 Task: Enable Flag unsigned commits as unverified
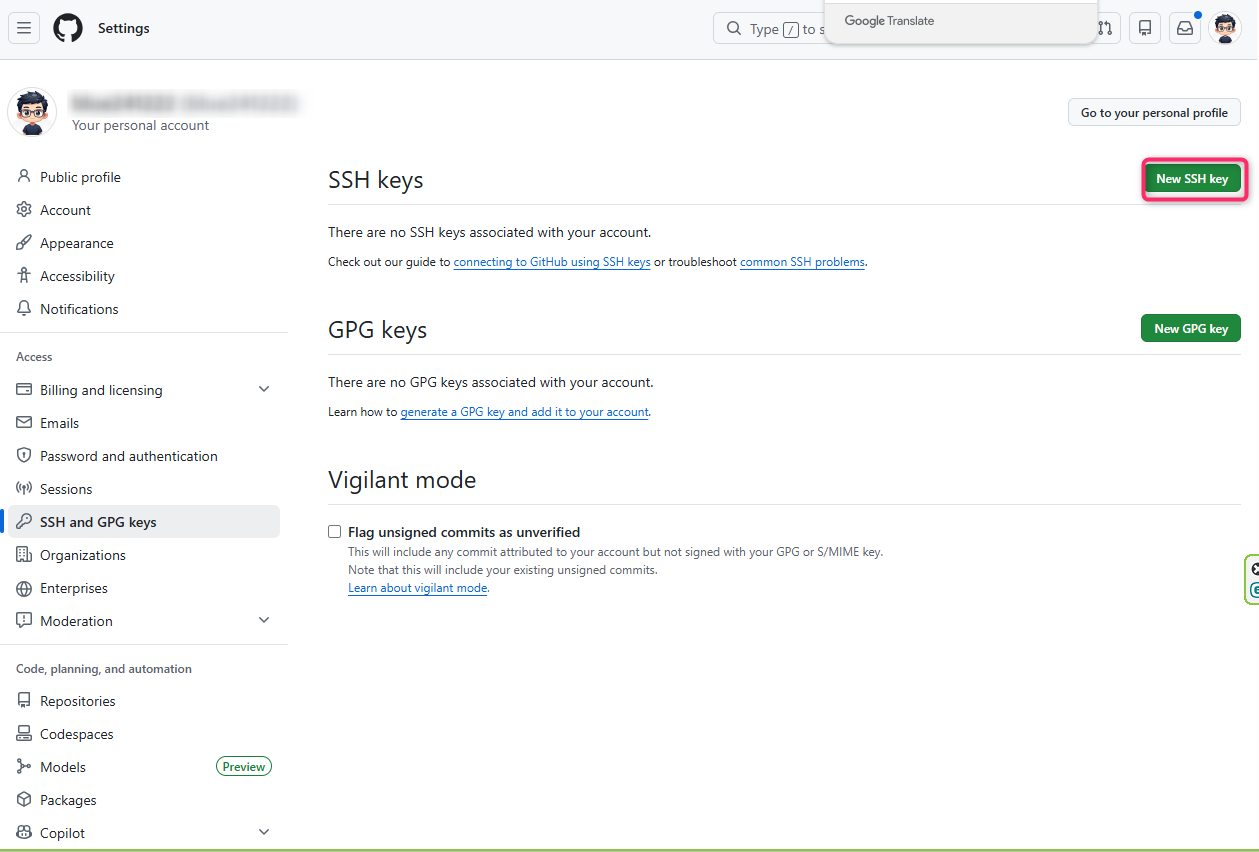pyautogui.click(x=335, y=532)
